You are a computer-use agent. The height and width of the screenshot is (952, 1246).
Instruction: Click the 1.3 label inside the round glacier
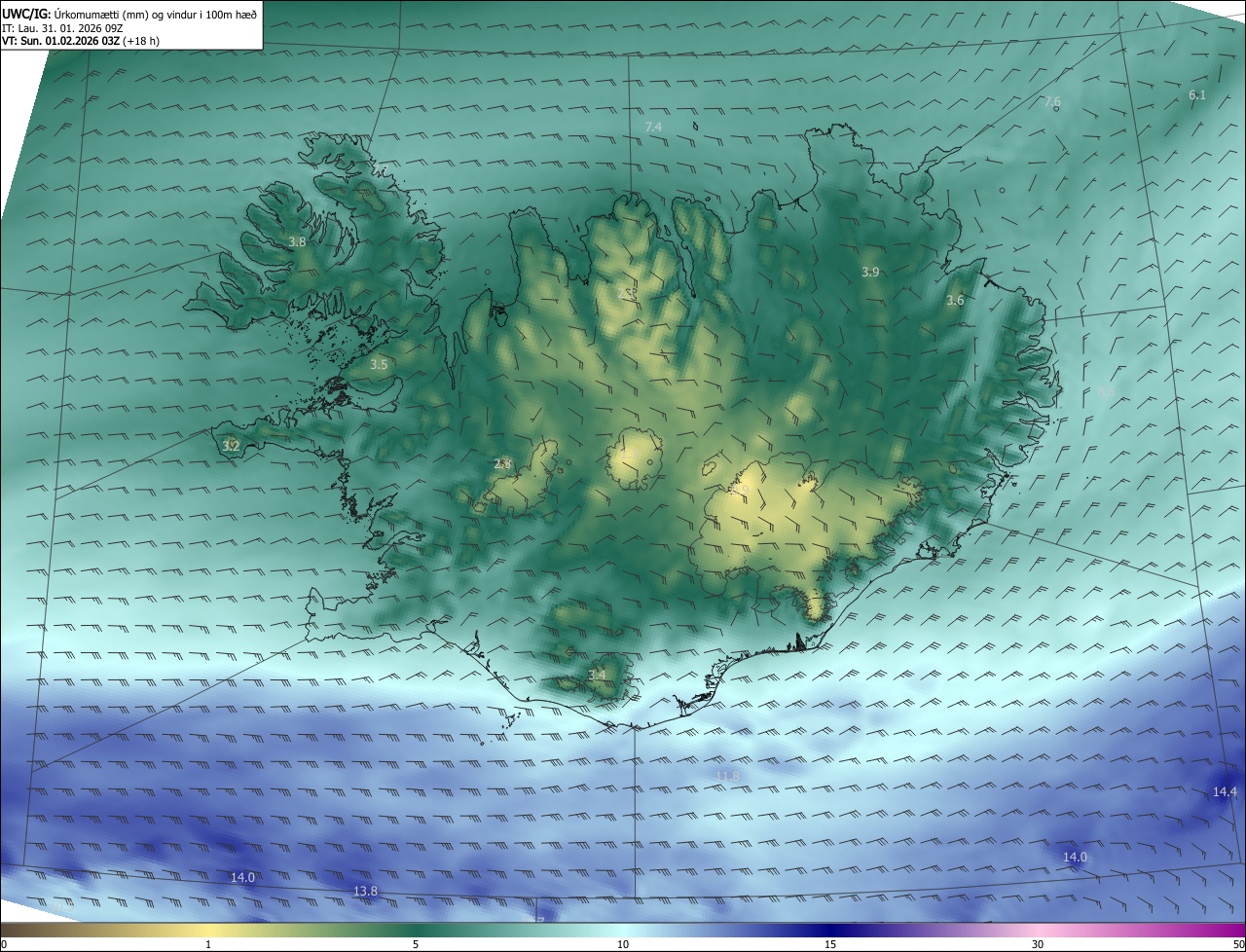(630, 454)
